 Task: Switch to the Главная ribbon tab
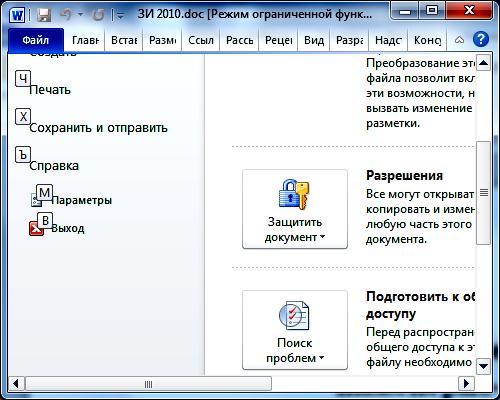(x=85, y=40)
